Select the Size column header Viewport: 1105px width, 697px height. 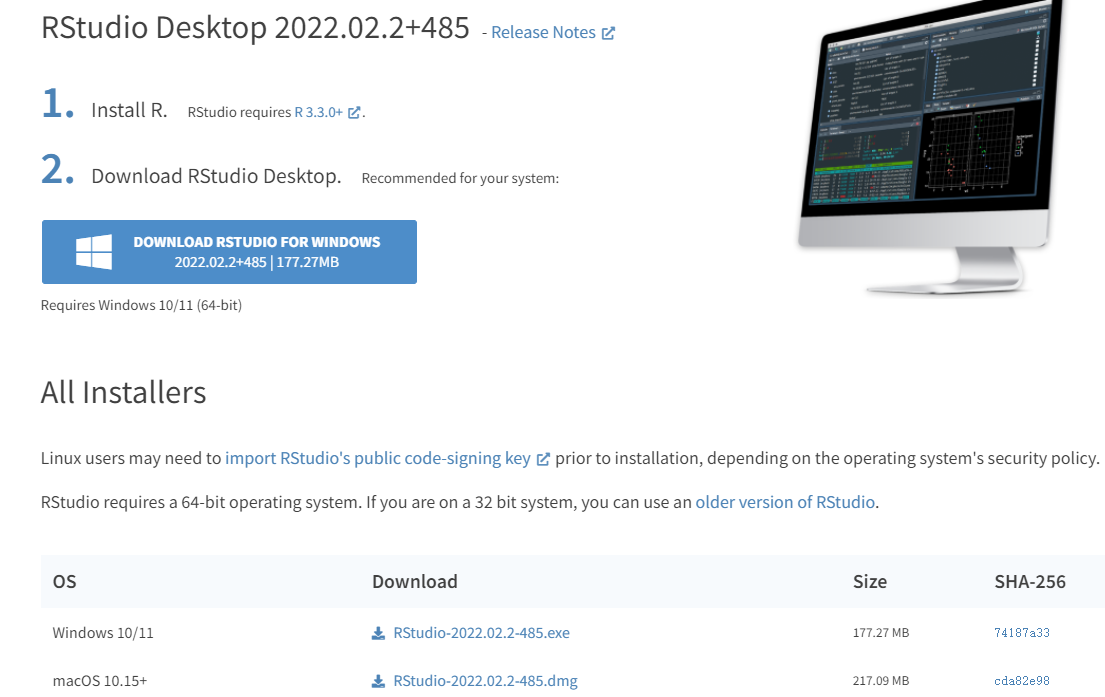point(870,581)
